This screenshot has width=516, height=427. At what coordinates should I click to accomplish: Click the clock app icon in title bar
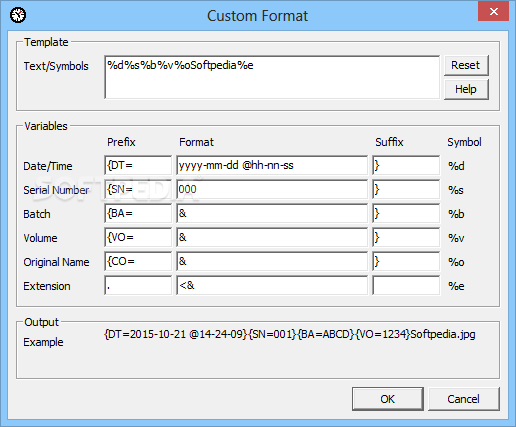(x=18, y=15)
